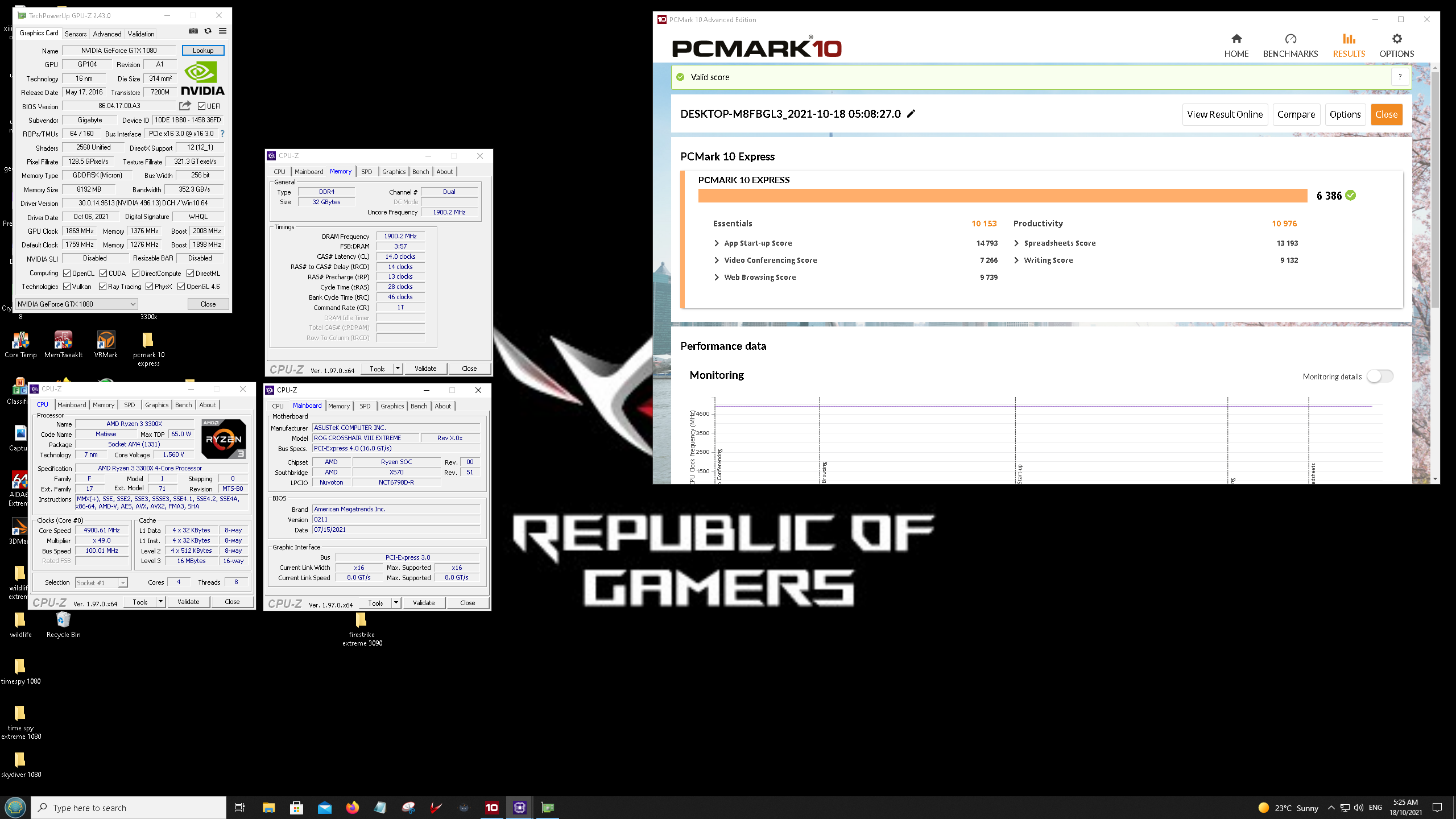The image size is (1456, 819).
Task: Open VRMark desktop icon
Action: pos(106,345)
